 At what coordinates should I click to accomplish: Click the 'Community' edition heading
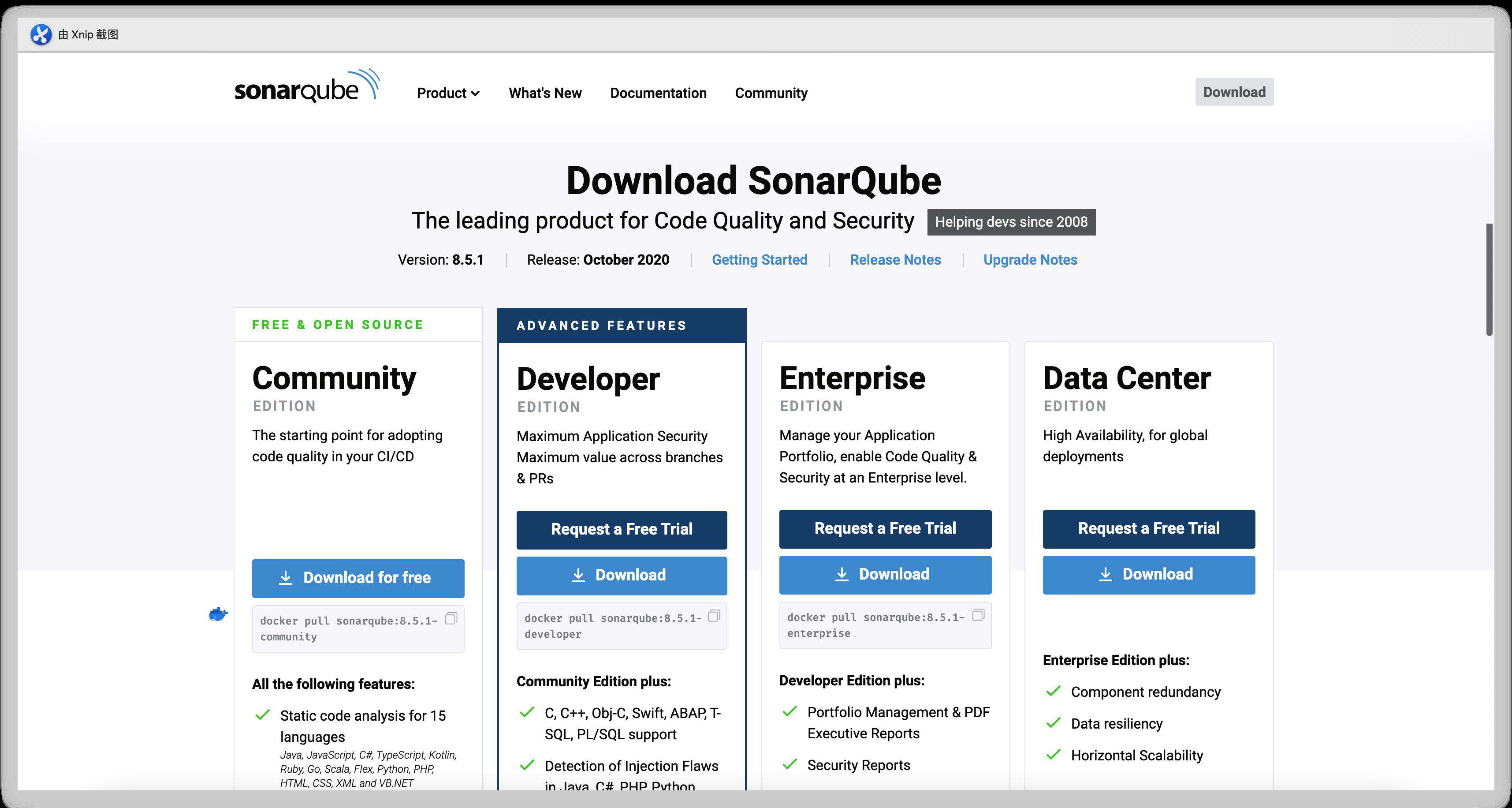pyautogui.click(x=334, y=378)
